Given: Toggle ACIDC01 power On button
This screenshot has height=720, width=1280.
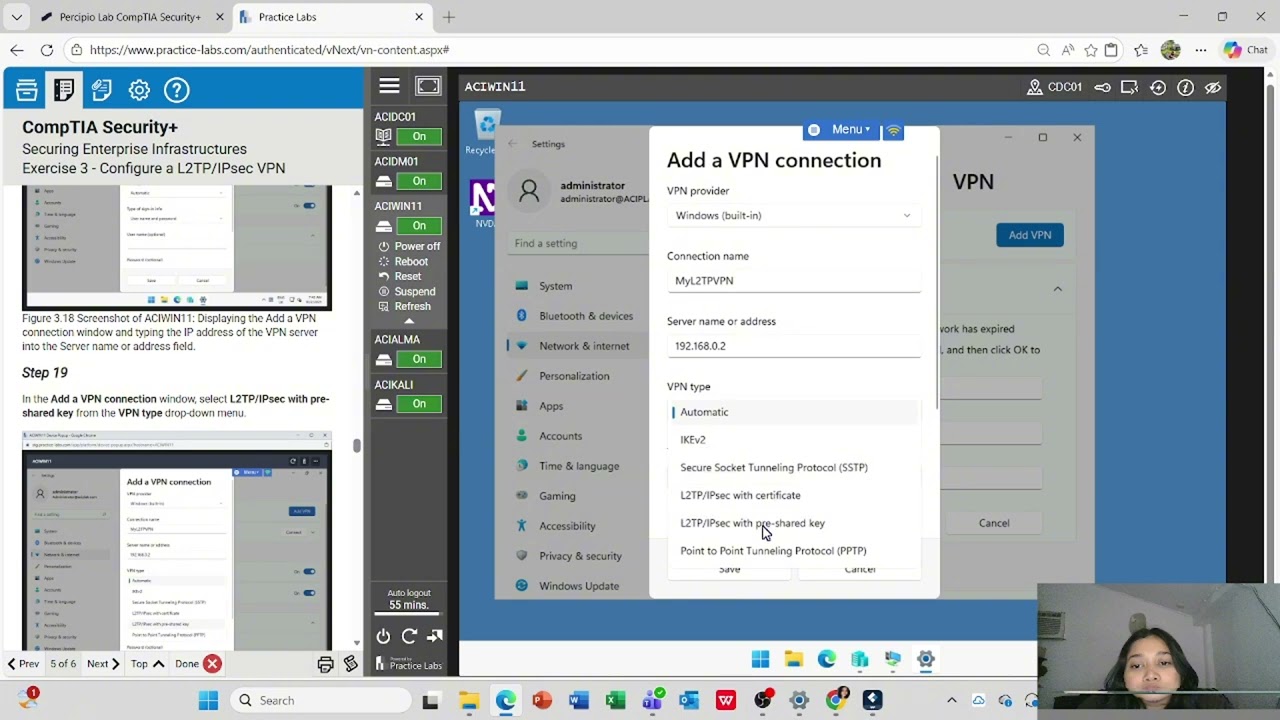Looking at the screenshot, I should 419,136.
